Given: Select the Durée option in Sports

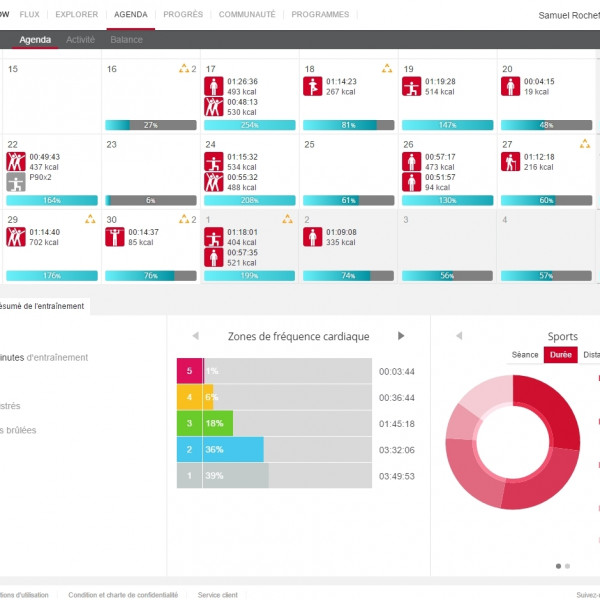Looking at the screenshot, I should point(561,355).
